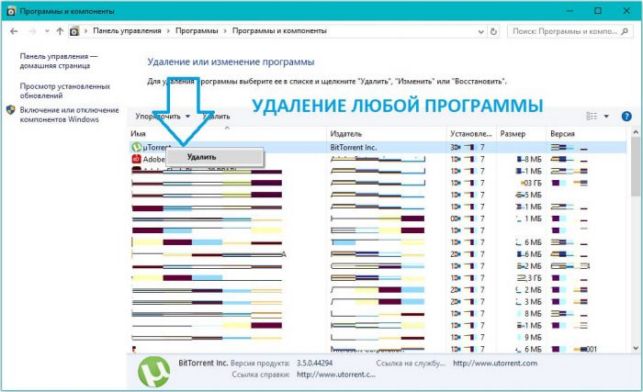The width and height of the screenshot is (643, 392).
Task: Click the magnifier search icon
Action: point(625,31)
